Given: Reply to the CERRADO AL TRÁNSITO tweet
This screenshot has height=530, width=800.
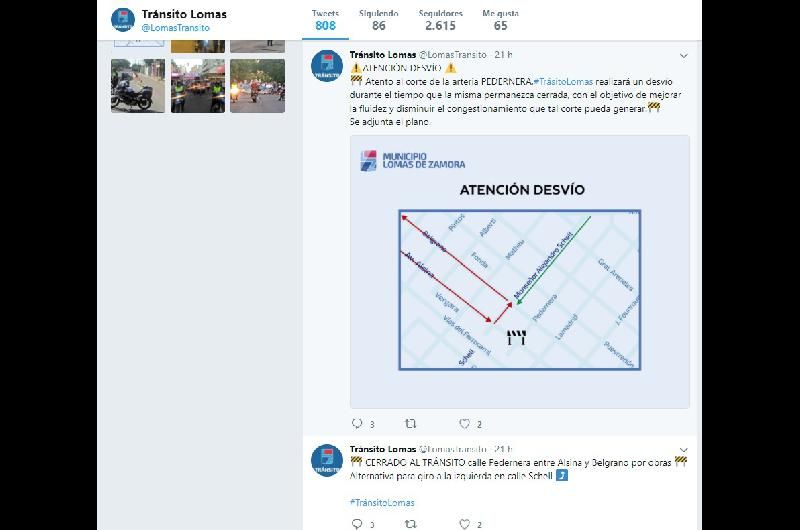Looking at the screenshot, I should (x=357, y=523).
